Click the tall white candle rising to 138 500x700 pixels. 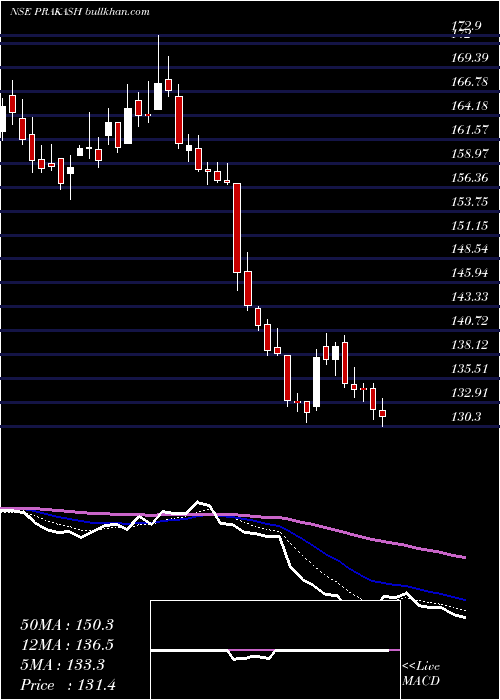click(317, 382)
